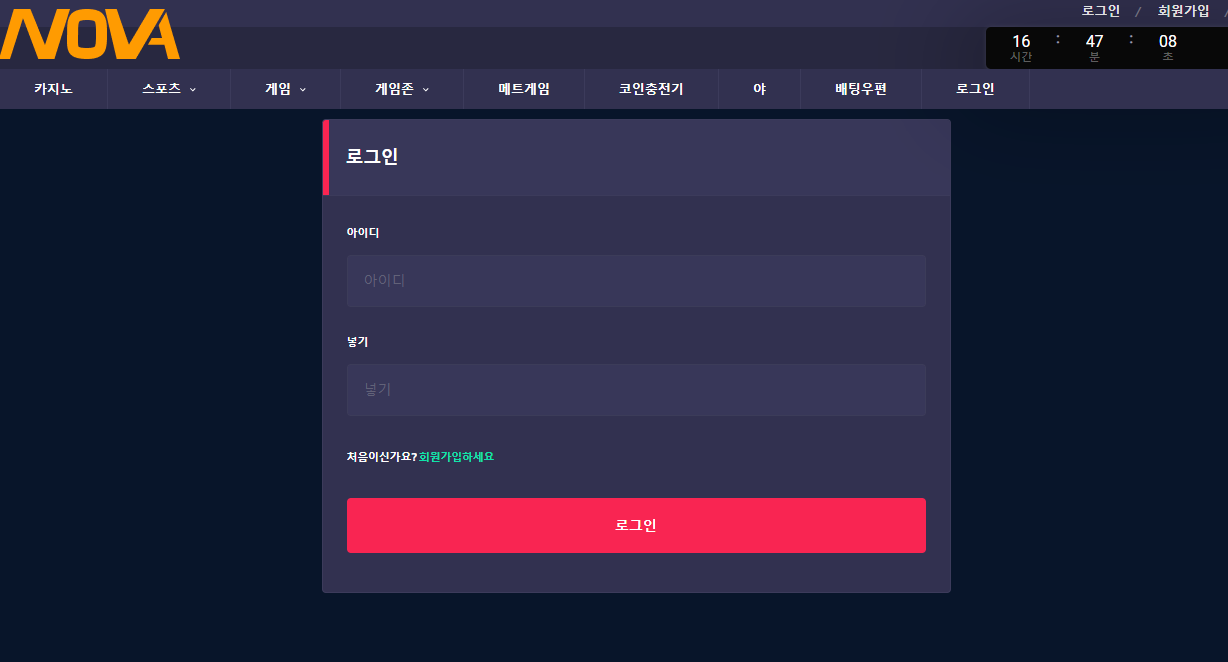1228x662 pixels.
Task: Click the countdown seconds value 초
Action: pos(1168,42)
